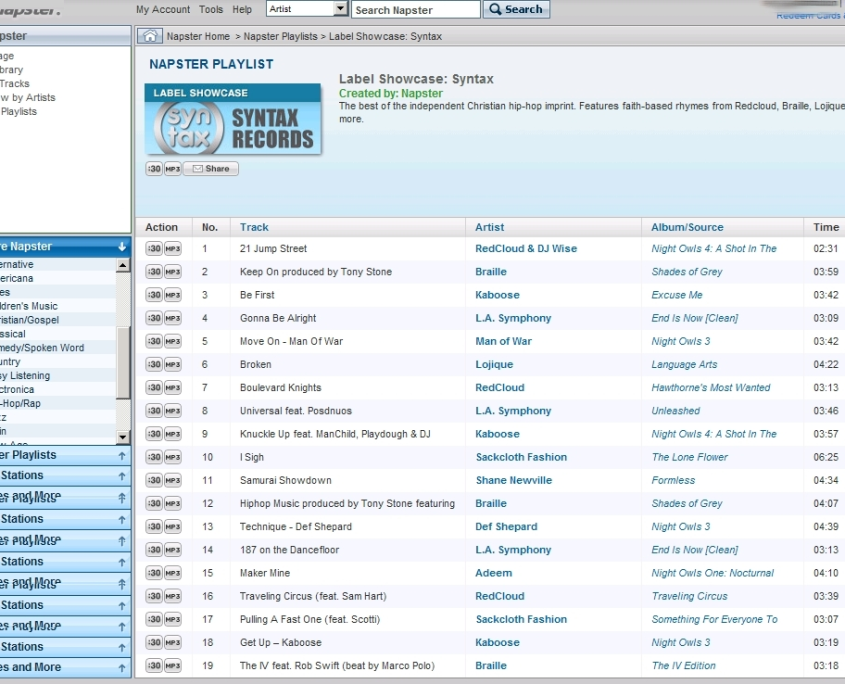Open album Language Arts
845x684 pixels.
click(684, 364)
